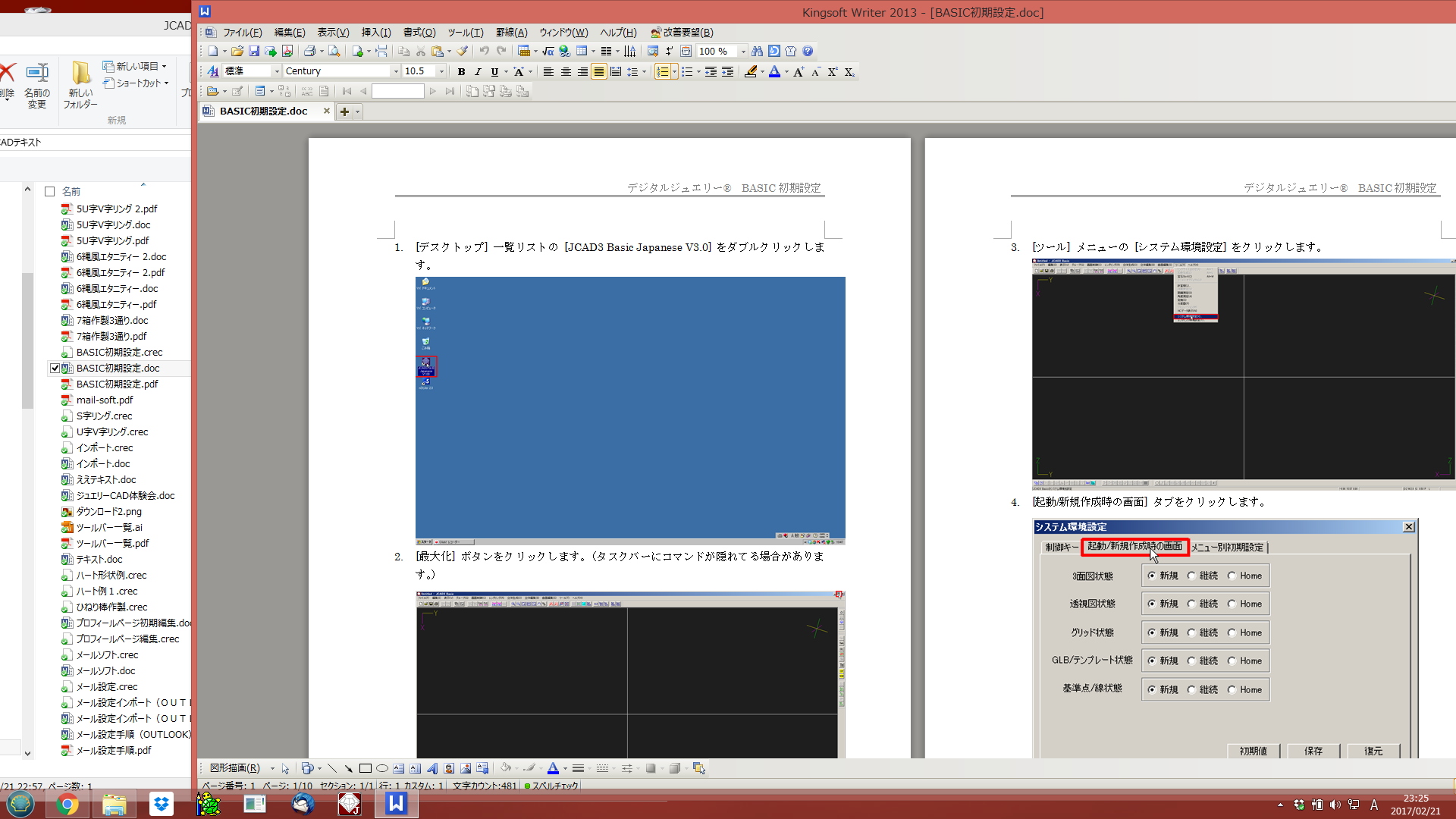
Task: Toggle italic formatting
Action: pos(478,72)
